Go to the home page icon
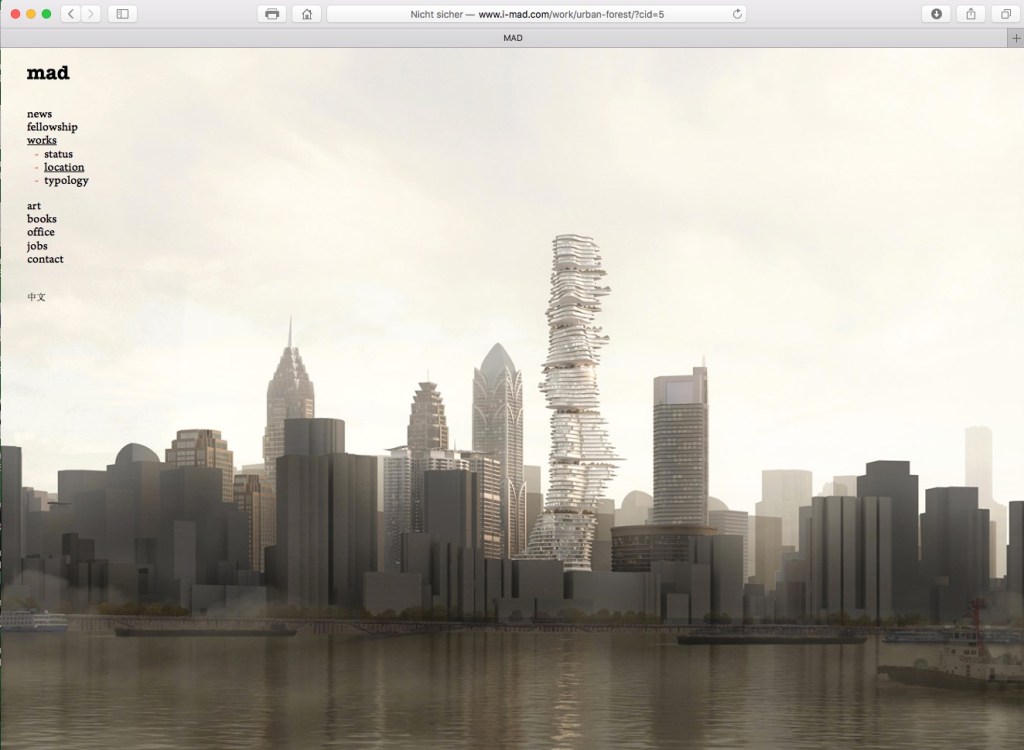The height and width of the screenshot is (750, 1024). click(x=306, y=14)
